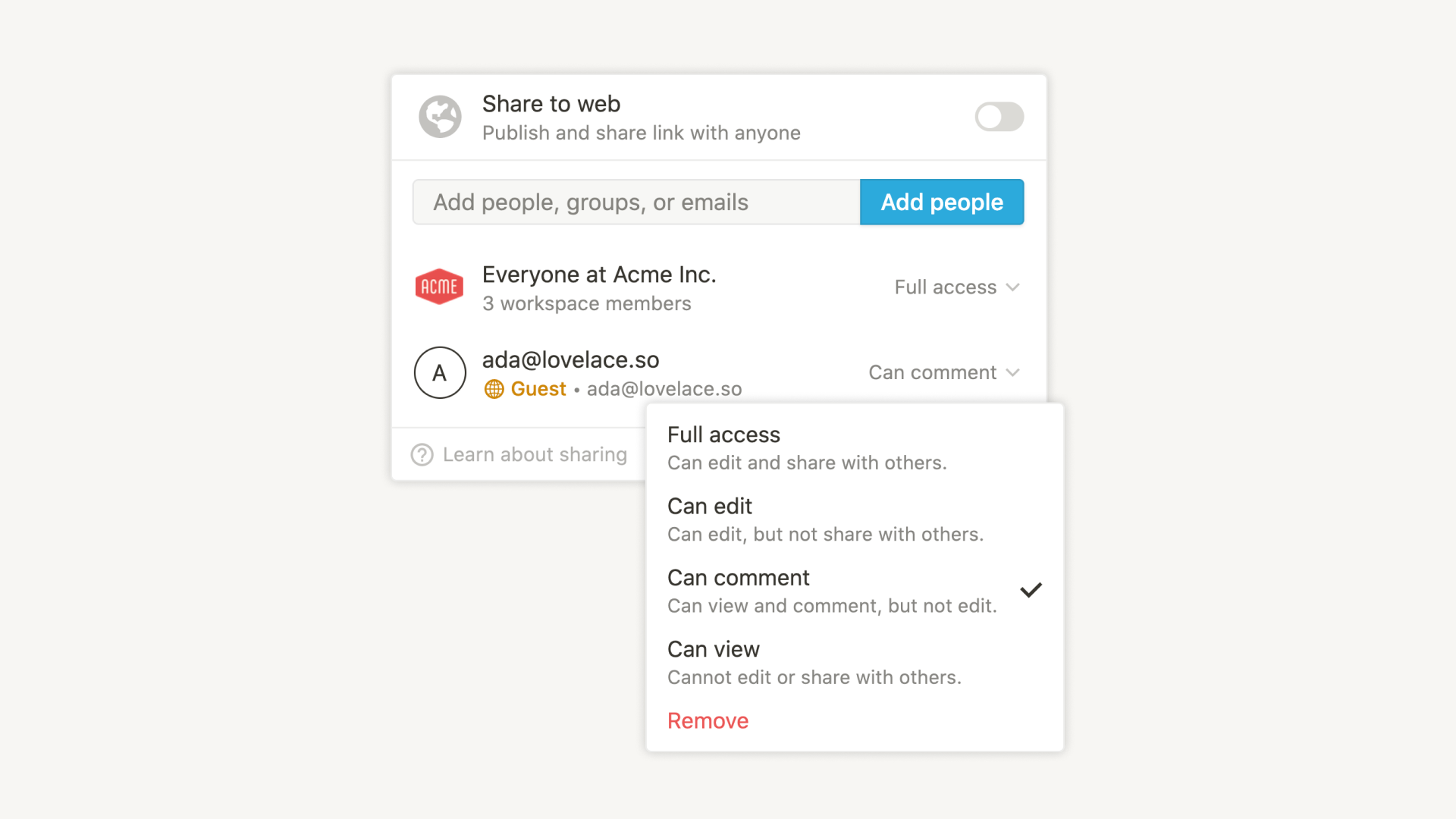Click Remove to revoke ada's access

pyautogui.click(x=706, y=721)
